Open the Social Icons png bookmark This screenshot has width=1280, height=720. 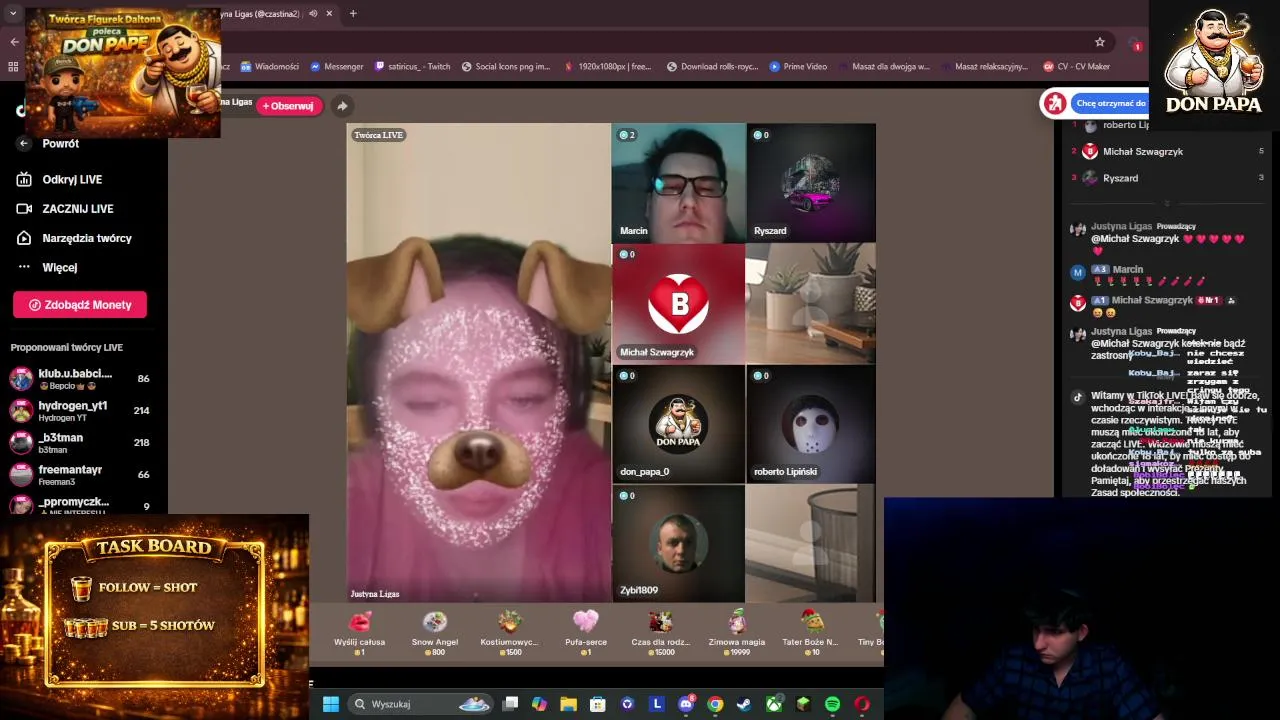click(x=506, y=67)
